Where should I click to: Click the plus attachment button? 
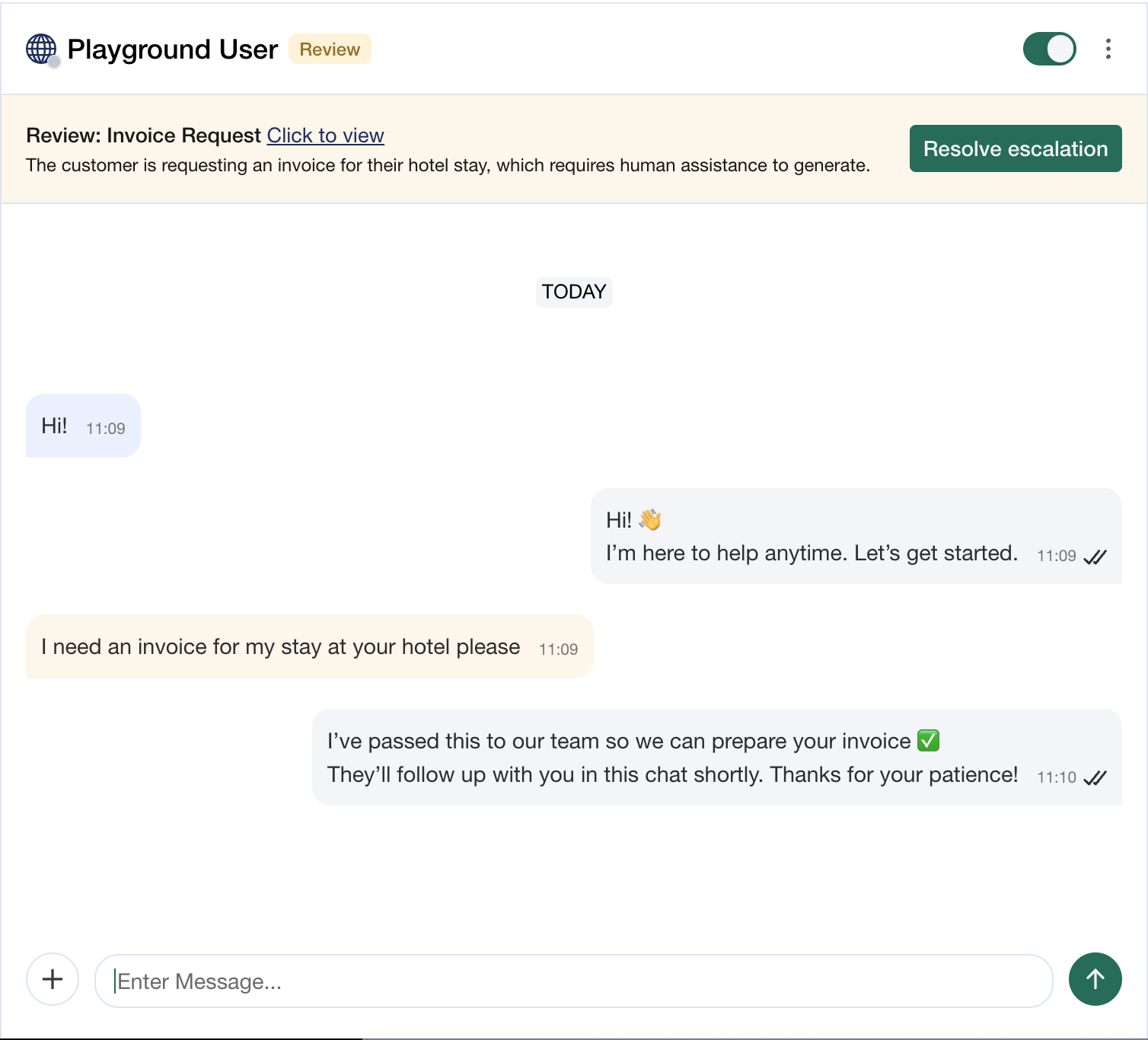click(x=53, y=979)
